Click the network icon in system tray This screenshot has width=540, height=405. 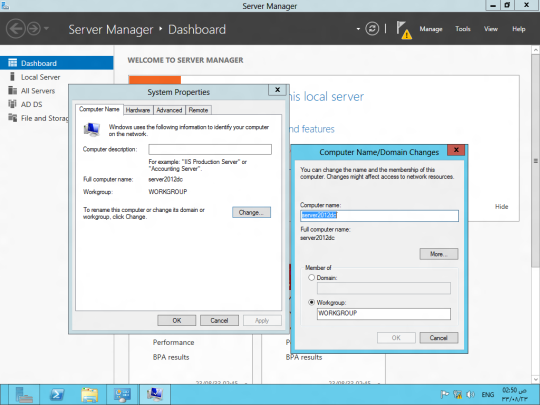point(457,394)
